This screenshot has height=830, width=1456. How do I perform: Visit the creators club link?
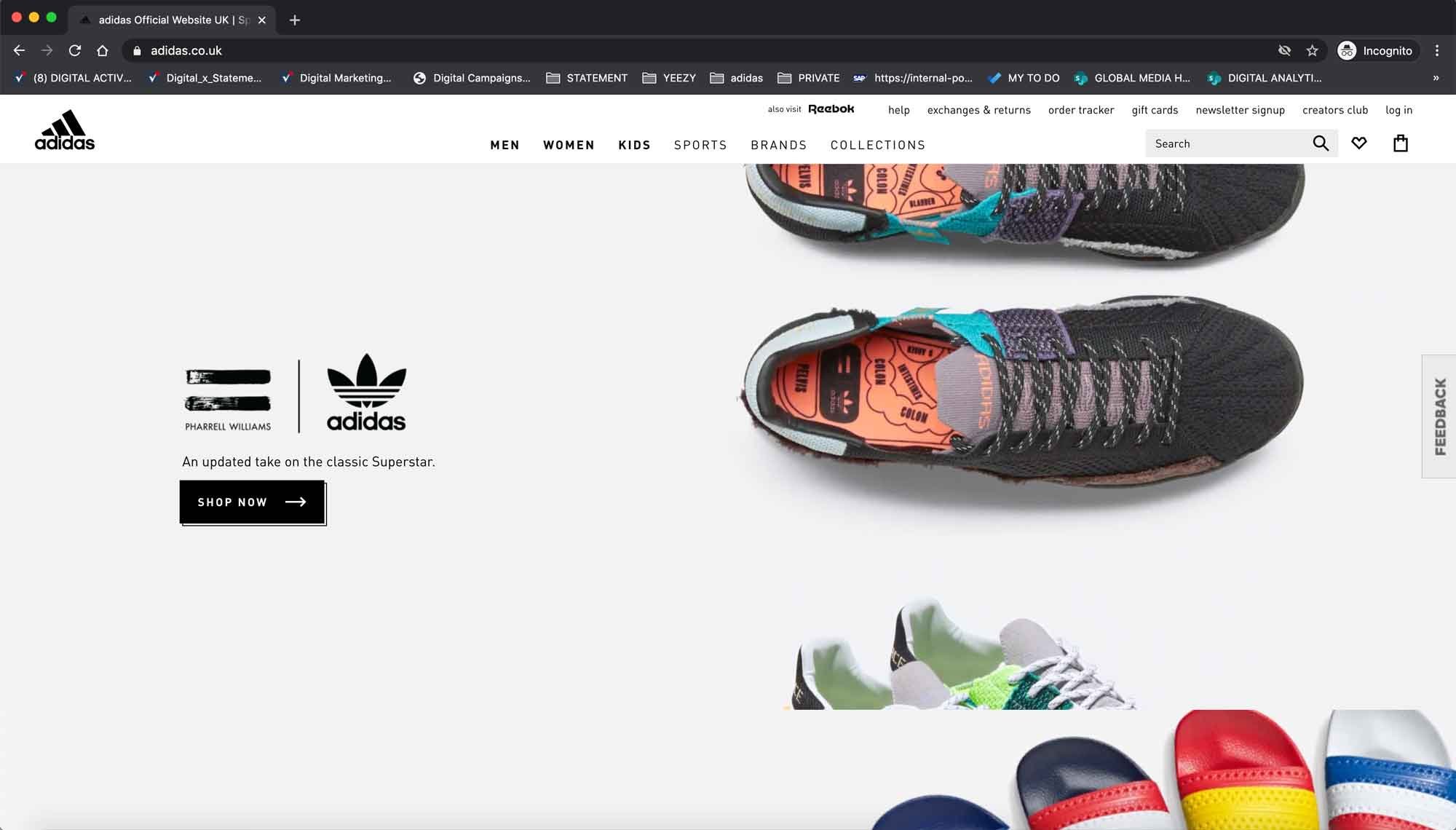point(1335,110)
